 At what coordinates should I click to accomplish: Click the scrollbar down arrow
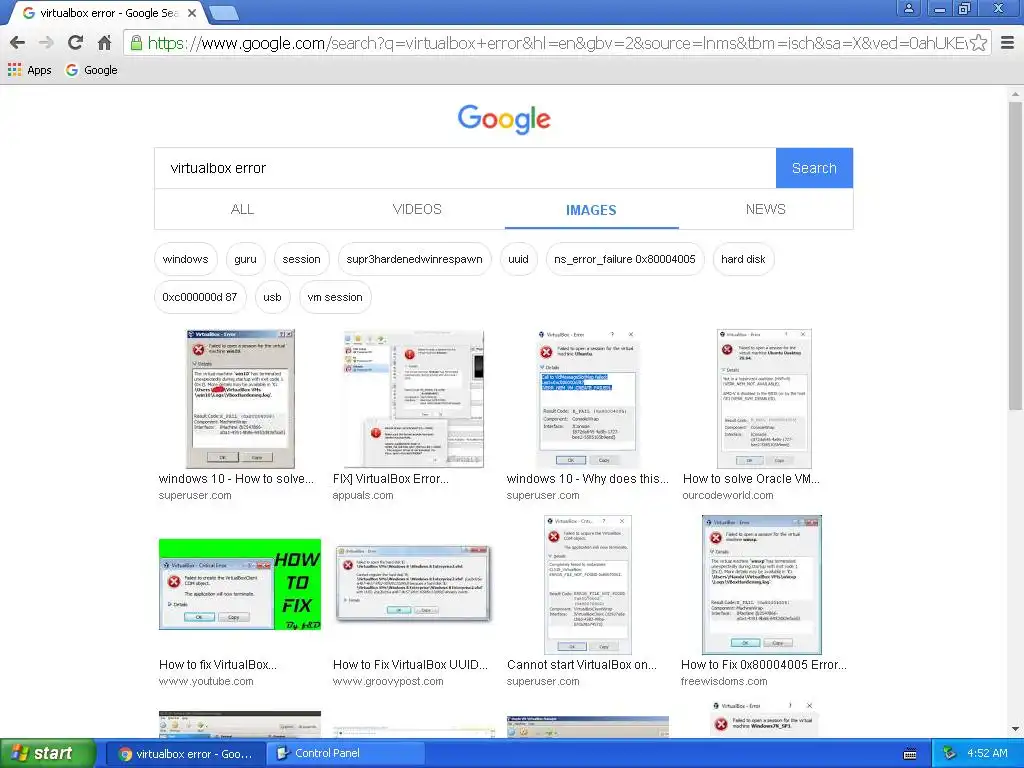point(1015,729)
